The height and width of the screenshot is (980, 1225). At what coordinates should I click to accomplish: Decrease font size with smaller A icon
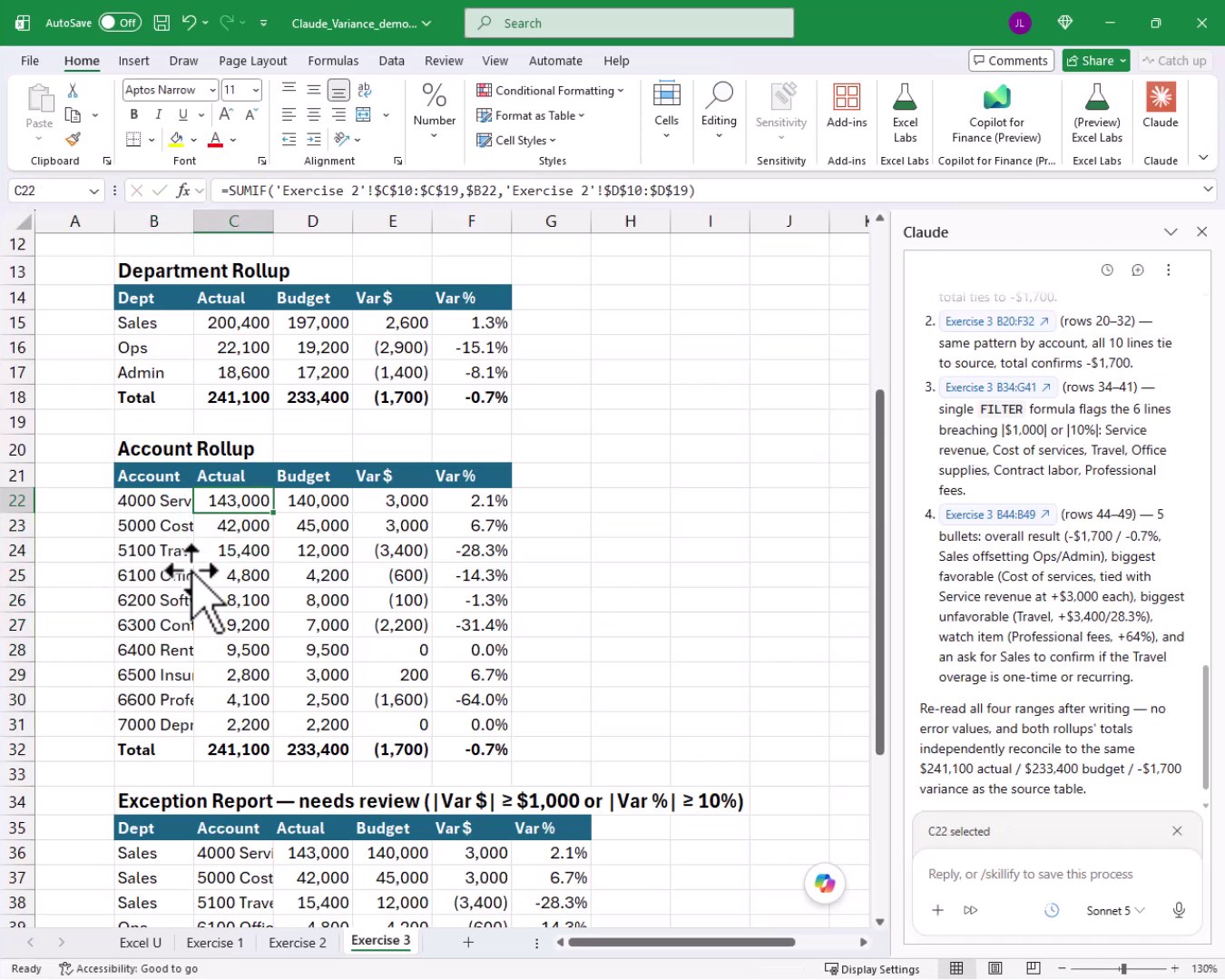click(x=251, y=114)
